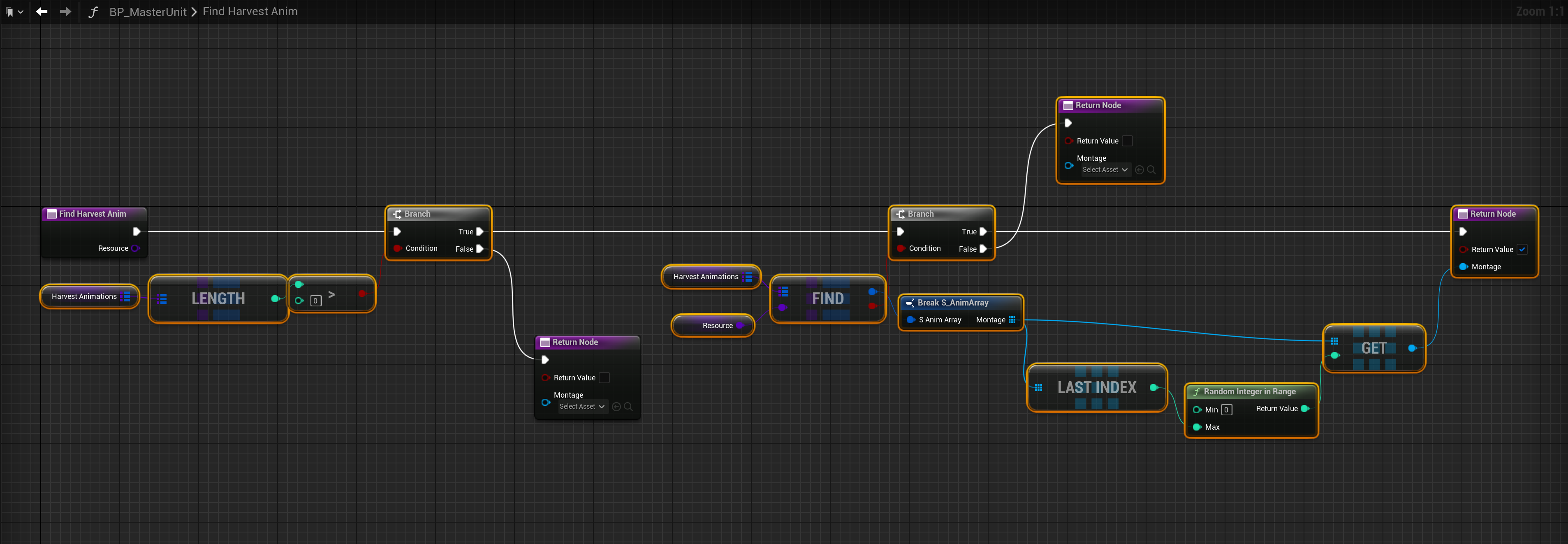
Task: Select the left Harvest Animations variable node
Action: (x=90, y=296)
